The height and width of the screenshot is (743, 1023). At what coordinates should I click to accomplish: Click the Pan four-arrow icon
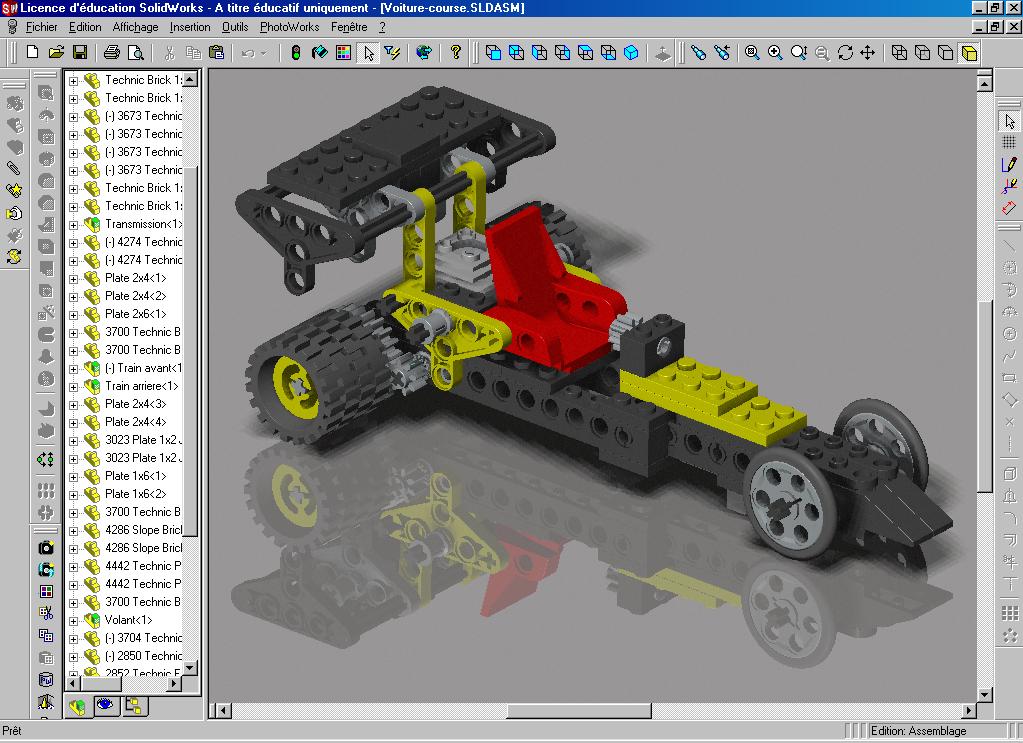(x=868, y=53)
